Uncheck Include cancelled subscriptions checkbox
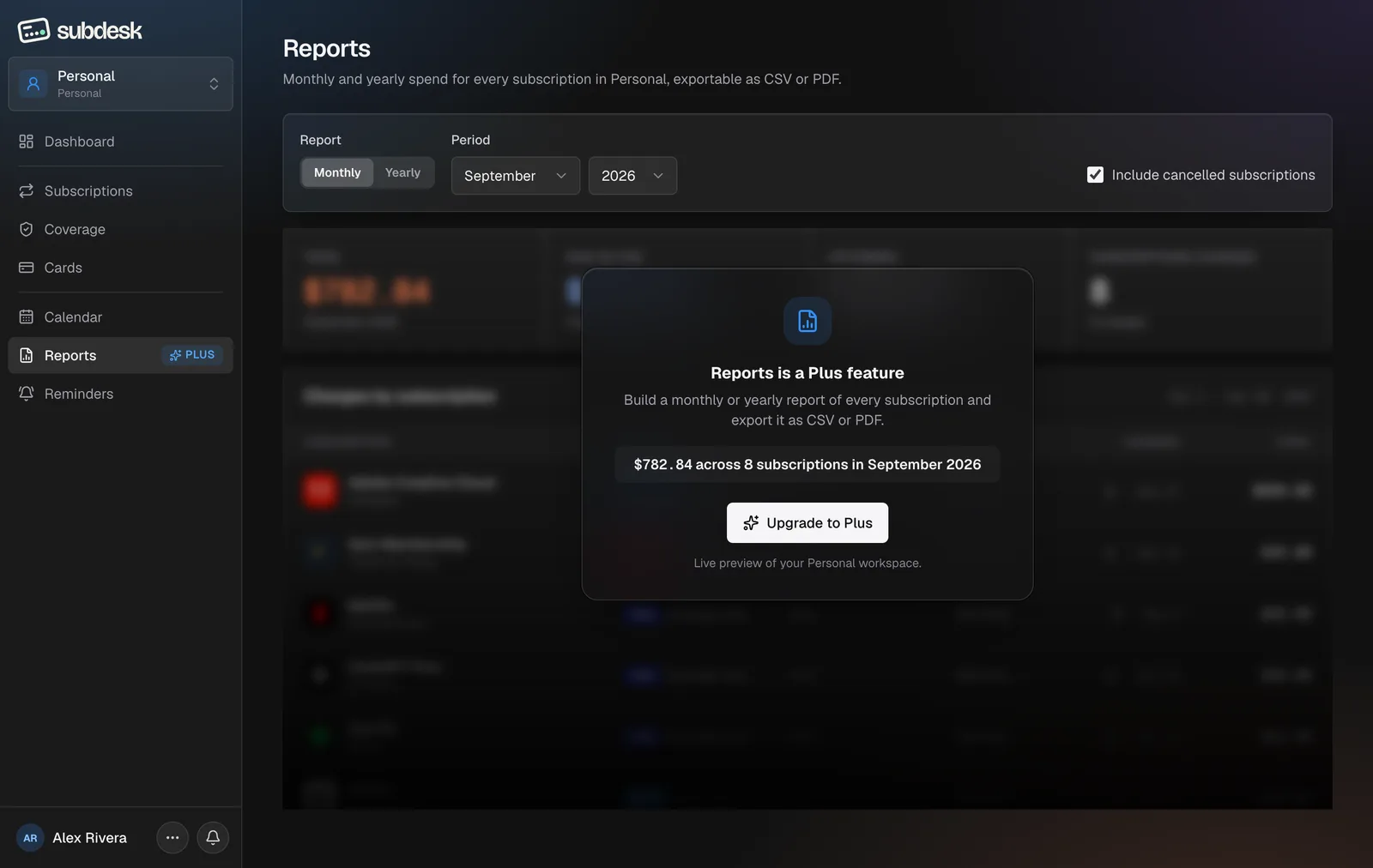Image resolution: width=1373 pixels, height=868 pixels. (1095, 175)
